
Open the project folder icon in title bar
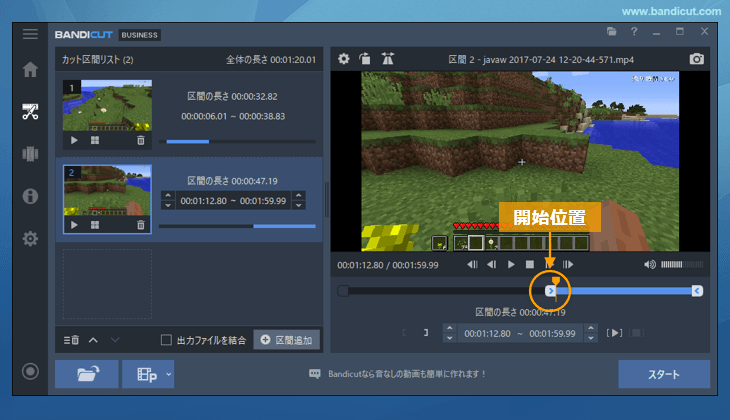[611, 32]
